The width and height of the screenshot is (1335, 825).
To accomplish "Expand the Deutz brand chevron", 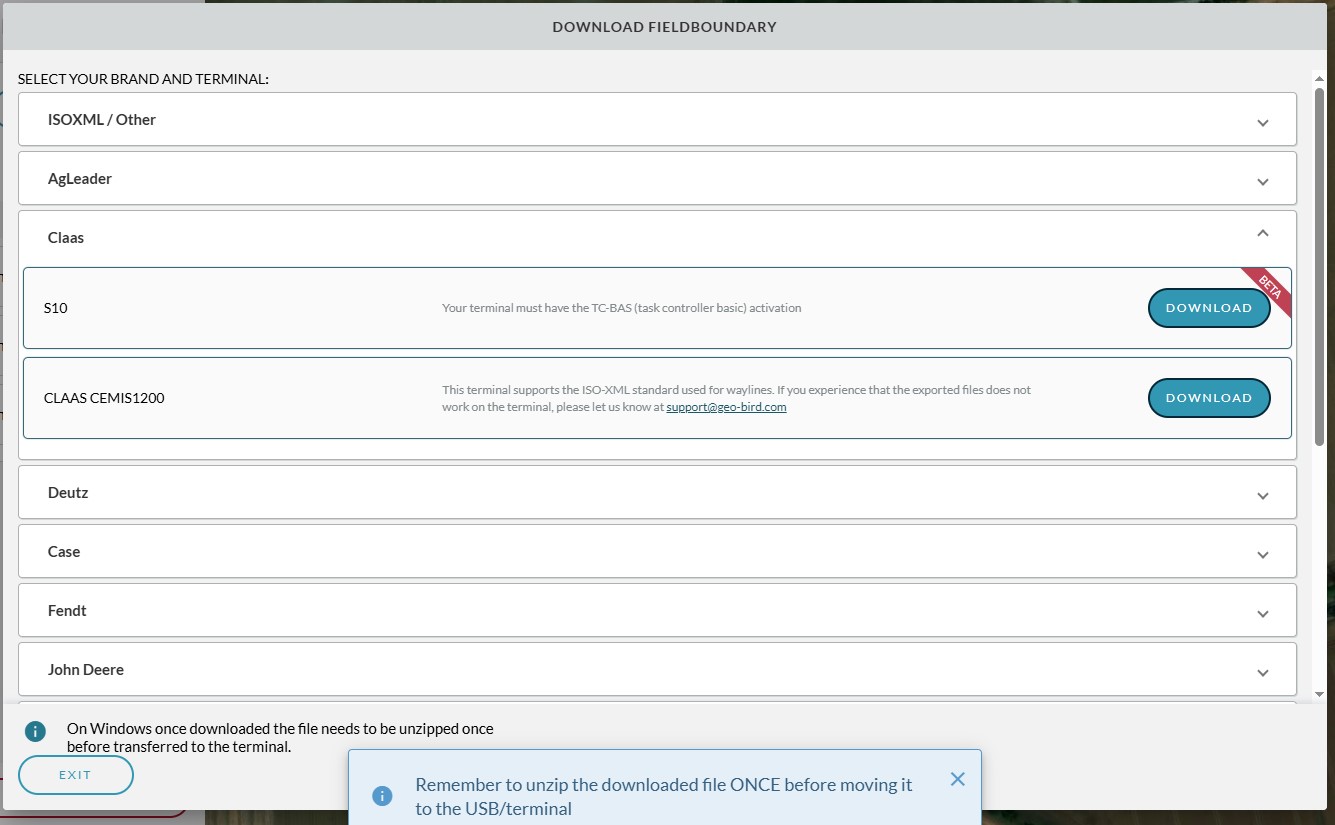I will (1262, 495).
